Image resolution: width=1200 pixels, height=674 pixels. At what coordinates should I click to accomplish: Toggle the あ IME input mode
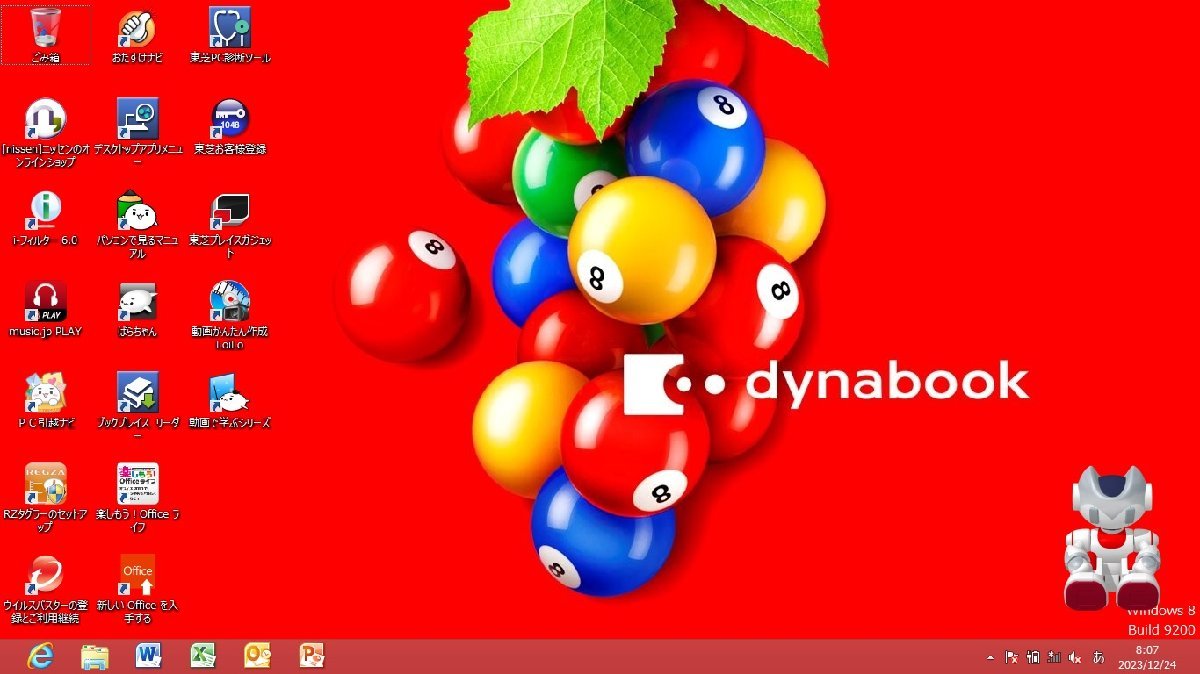(x=1099, y=657)
